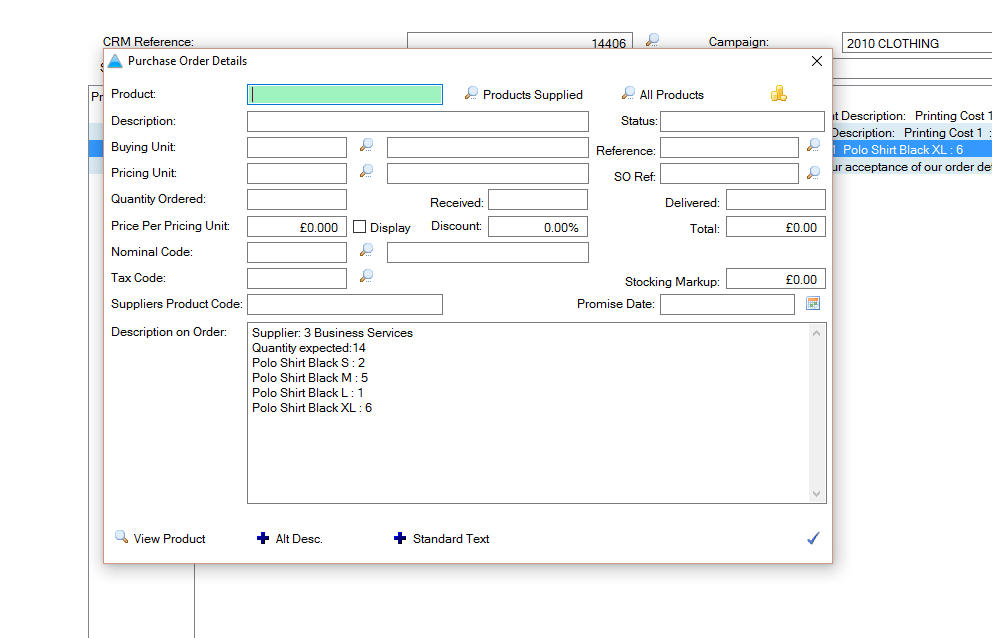Click the Stocking Markup field
Image resolution: width=992 pixels, height=638 pixels.
776,278
